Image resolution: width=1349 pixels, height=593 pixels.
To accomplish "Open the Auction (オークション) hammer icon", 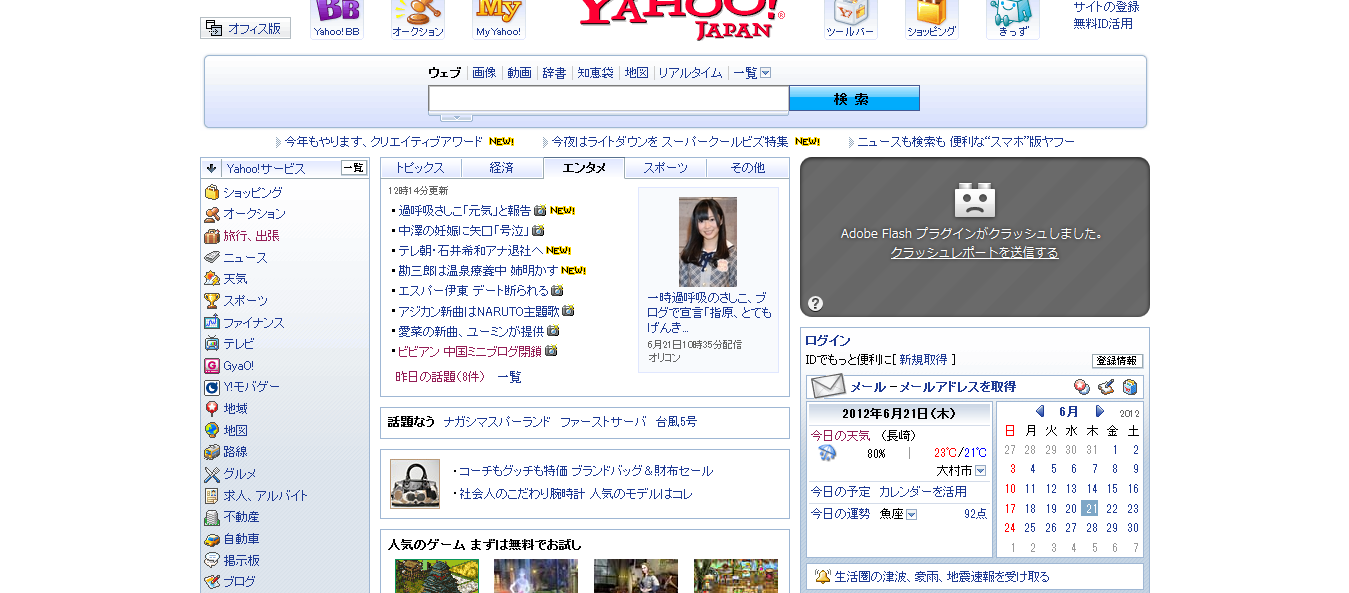I will (x=418, y=11).
